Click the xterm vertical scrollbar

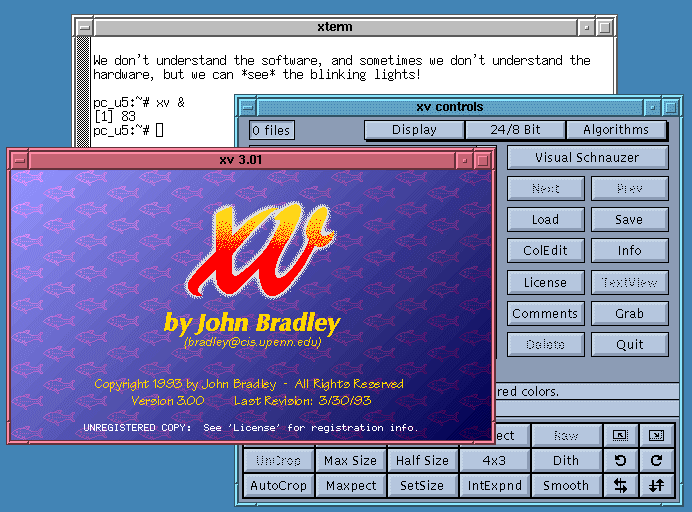click(x=83, y=92)
